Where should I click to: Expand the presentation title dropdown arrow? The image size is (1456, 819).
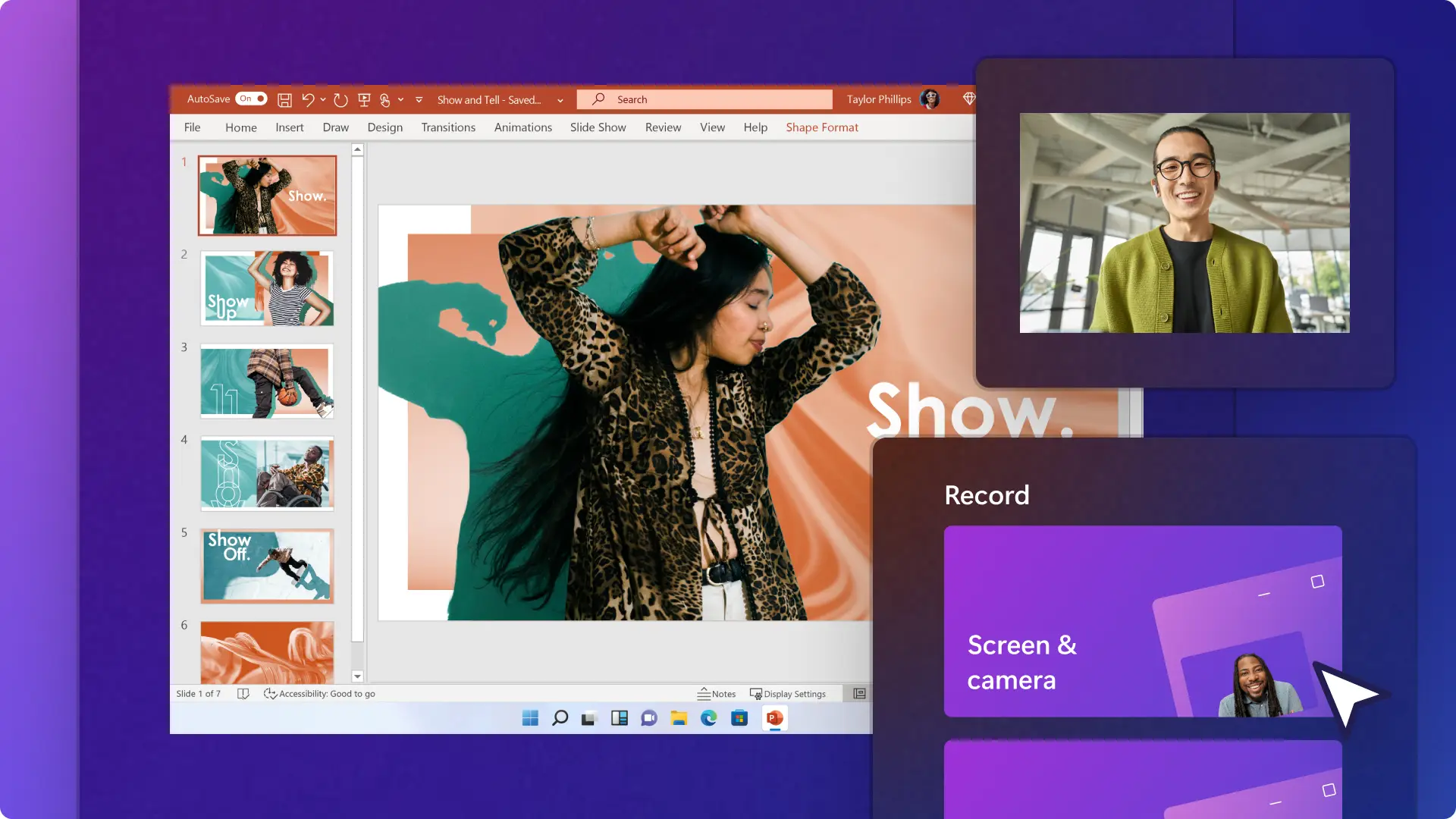pyautogui.click(x=561, y=100)
